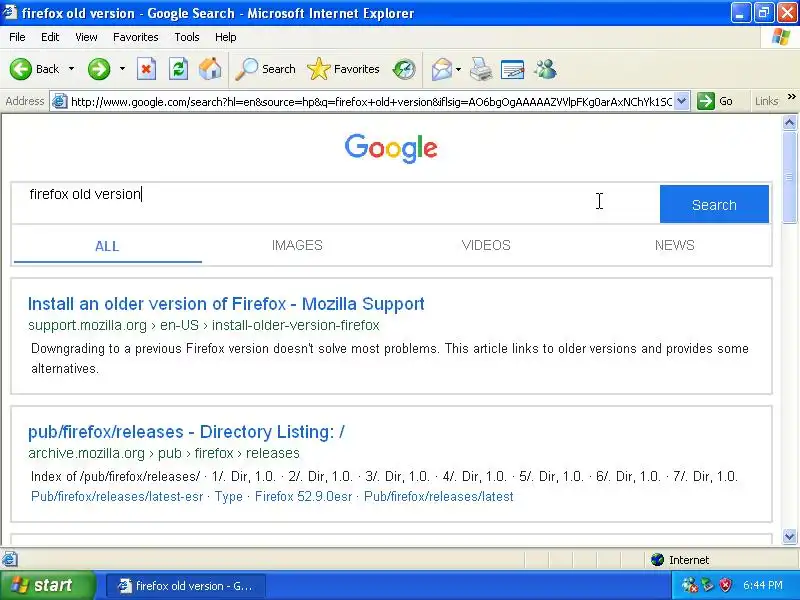800x600 pixels.
Task: Expand the Address bar dropdown list
Action: point(682,102)
